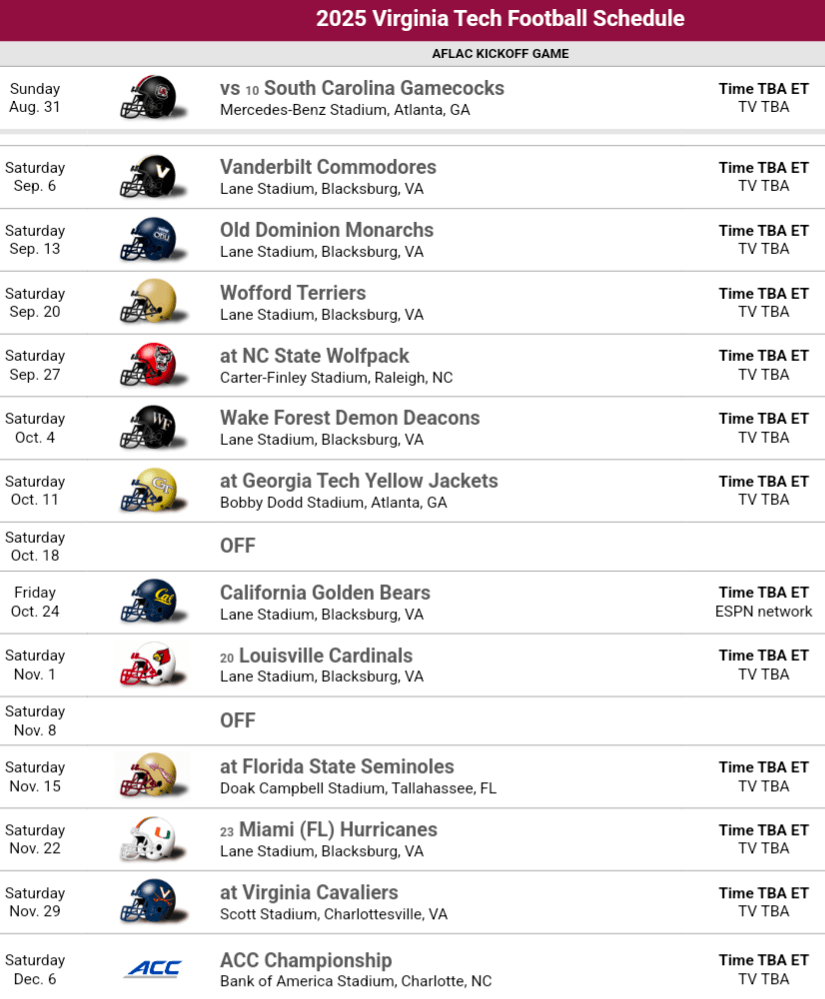Click the ACC logo icon
Image resolution: width=825 pixels, height=999 pixels.
click(152, 968)
